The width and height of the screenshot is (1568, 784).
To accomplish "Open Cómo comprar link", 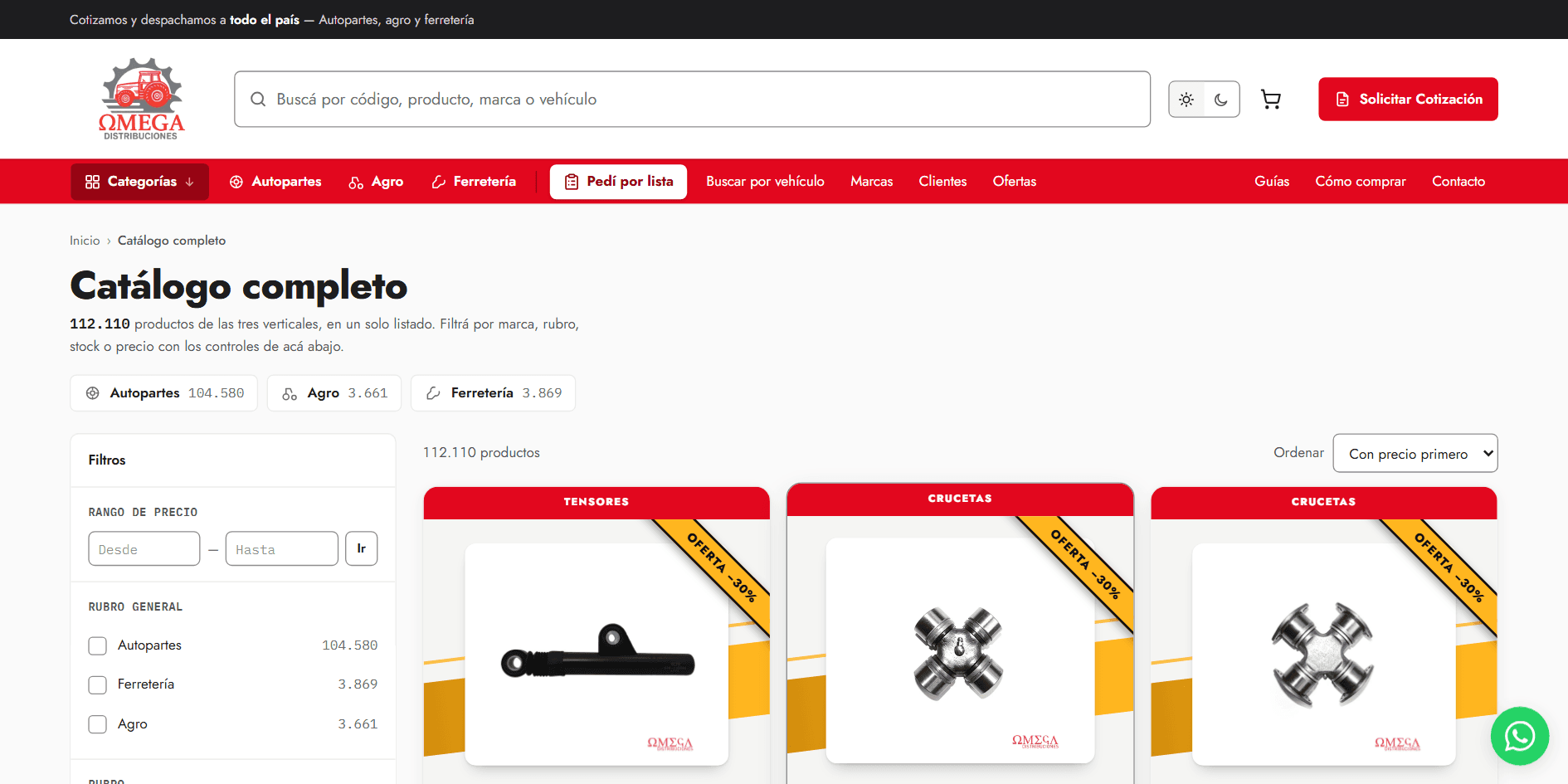I will click(1360, 181).
